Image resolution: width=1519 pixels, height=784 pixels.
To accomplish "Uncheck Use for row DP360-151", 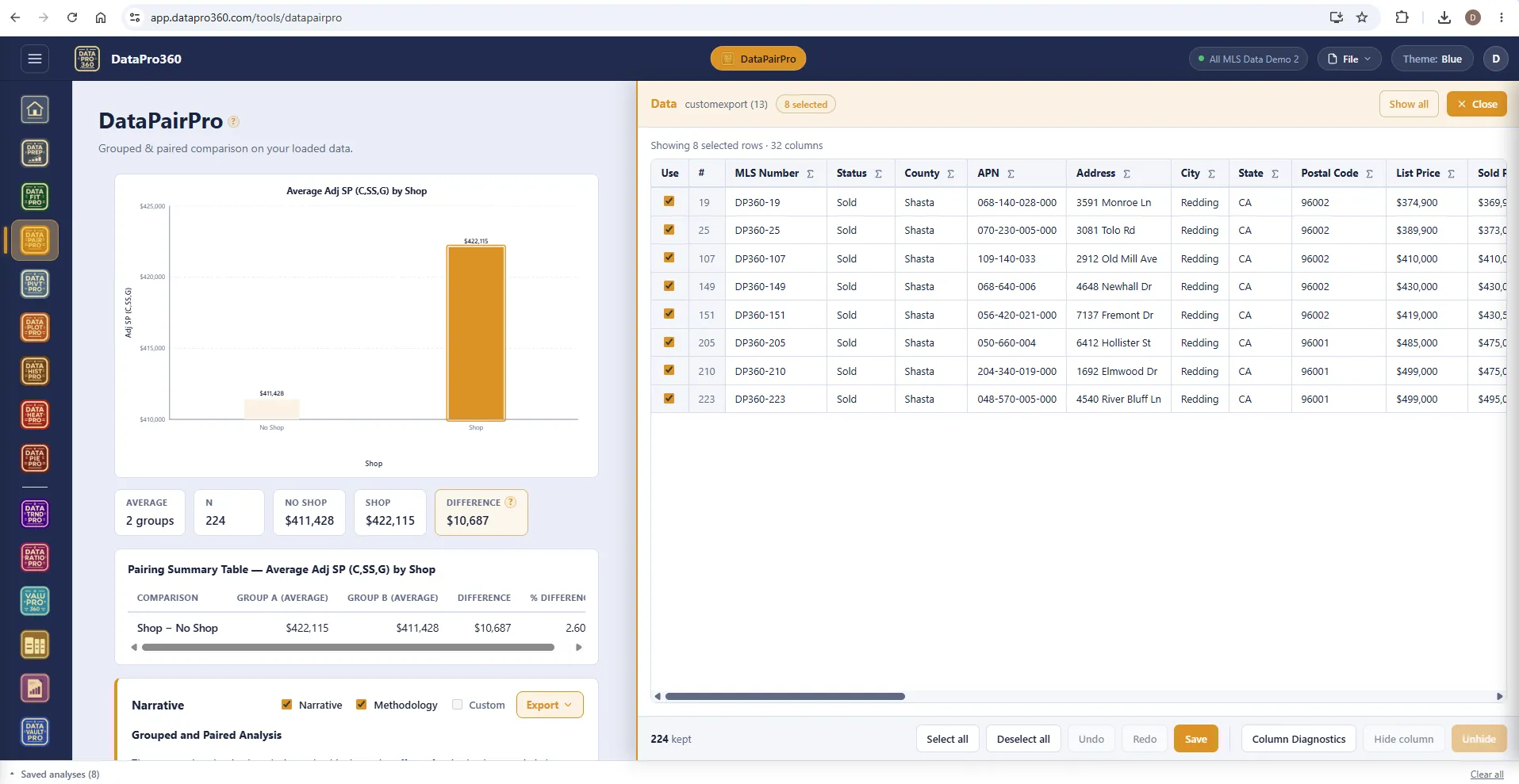I will [x=669, y=314].
